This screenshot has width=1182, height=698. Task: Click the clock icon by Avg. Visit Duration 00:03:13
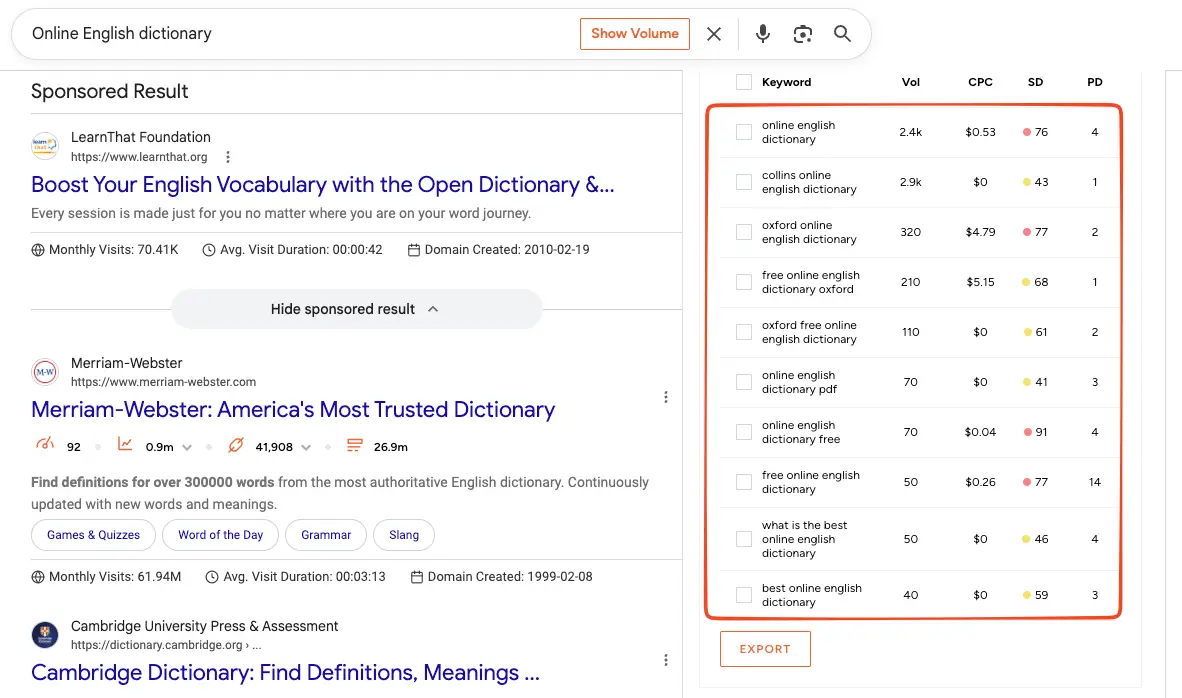212,577
